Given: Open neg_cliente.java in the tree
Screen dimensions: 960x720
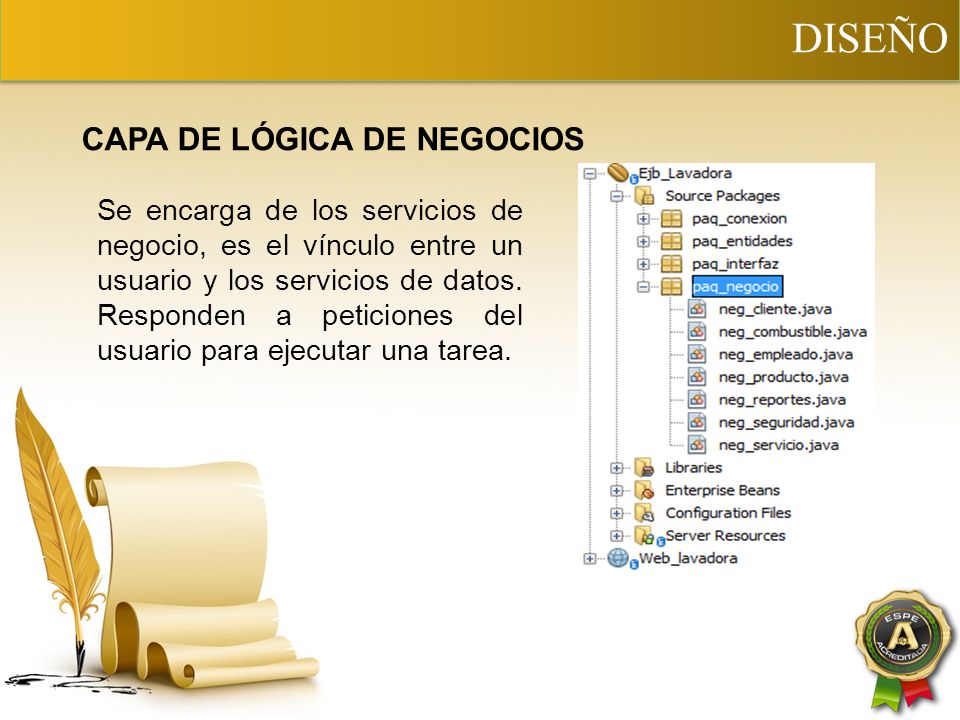Looking at the screenshot, I should [775, 309].
